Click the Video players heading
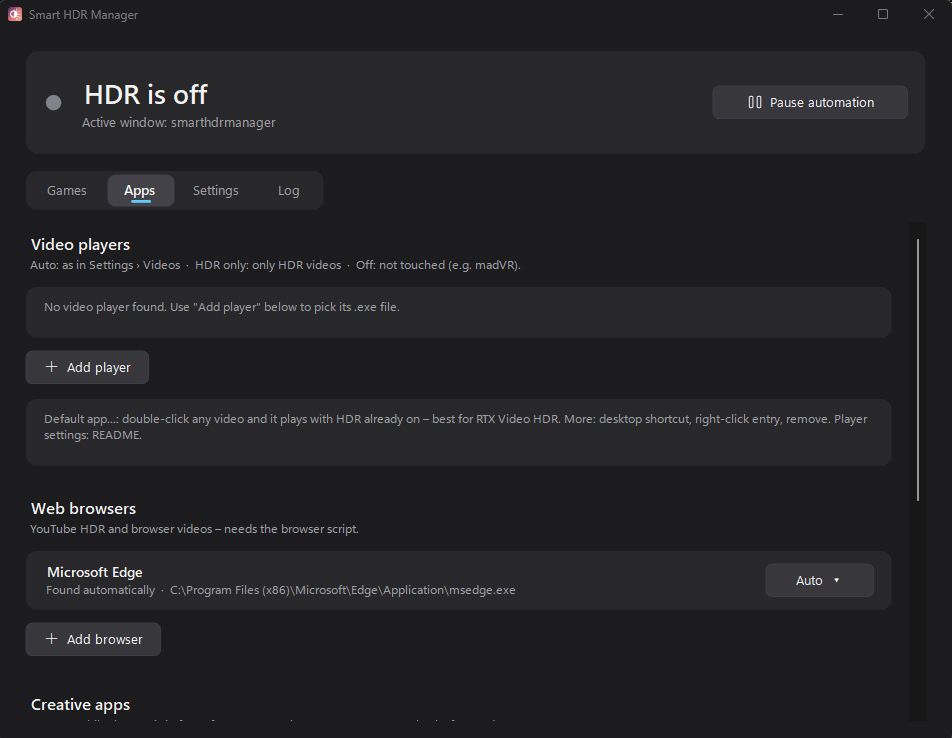952x738 pixels. point(80,245)
